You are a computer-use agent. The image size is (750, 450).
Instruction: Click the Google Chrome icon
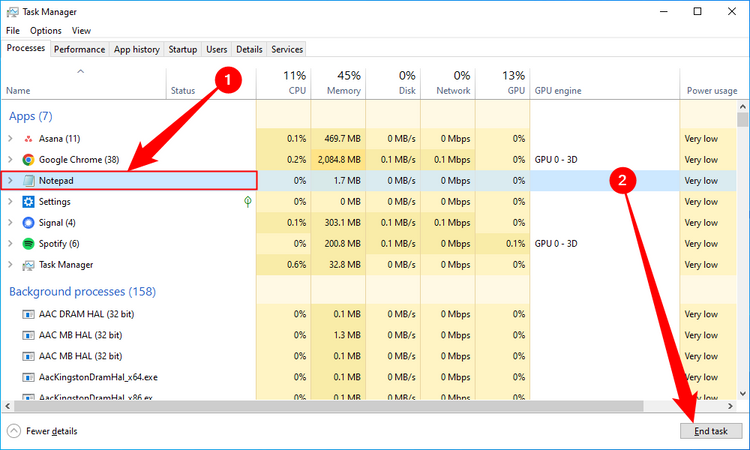[28, 160]
